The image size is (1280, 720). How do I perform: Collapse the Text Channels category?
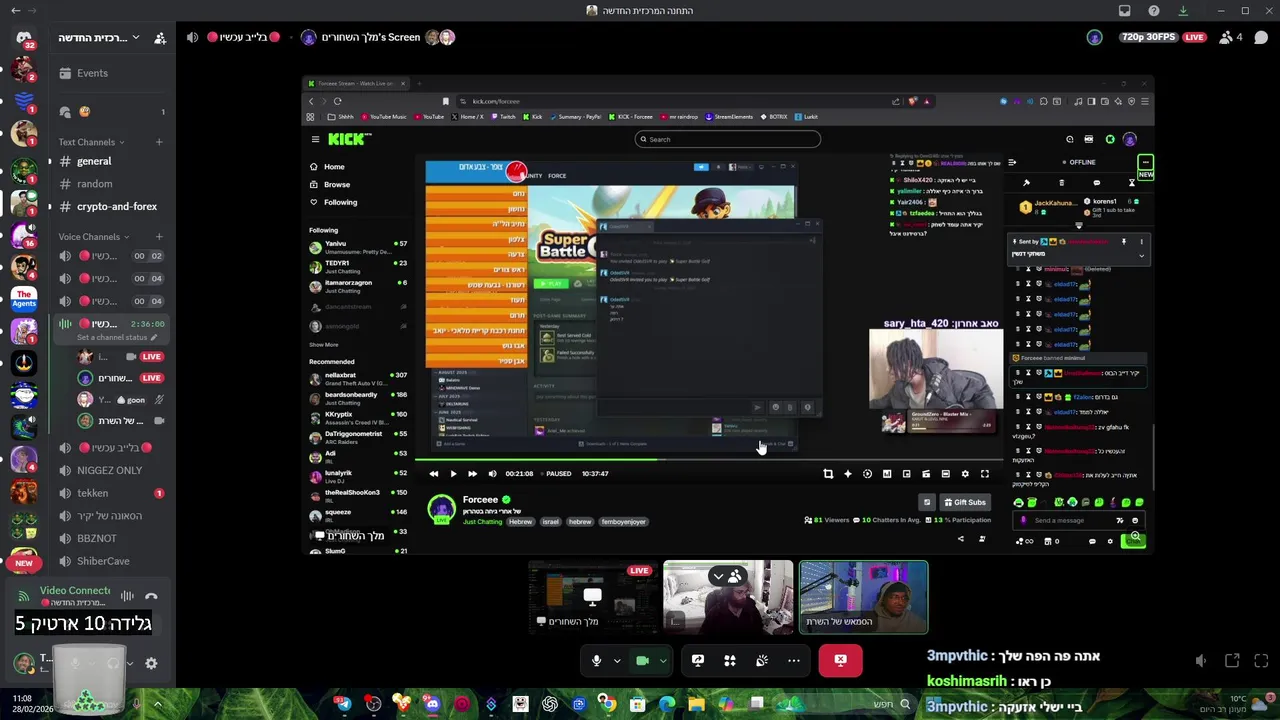tap(89, 142)
